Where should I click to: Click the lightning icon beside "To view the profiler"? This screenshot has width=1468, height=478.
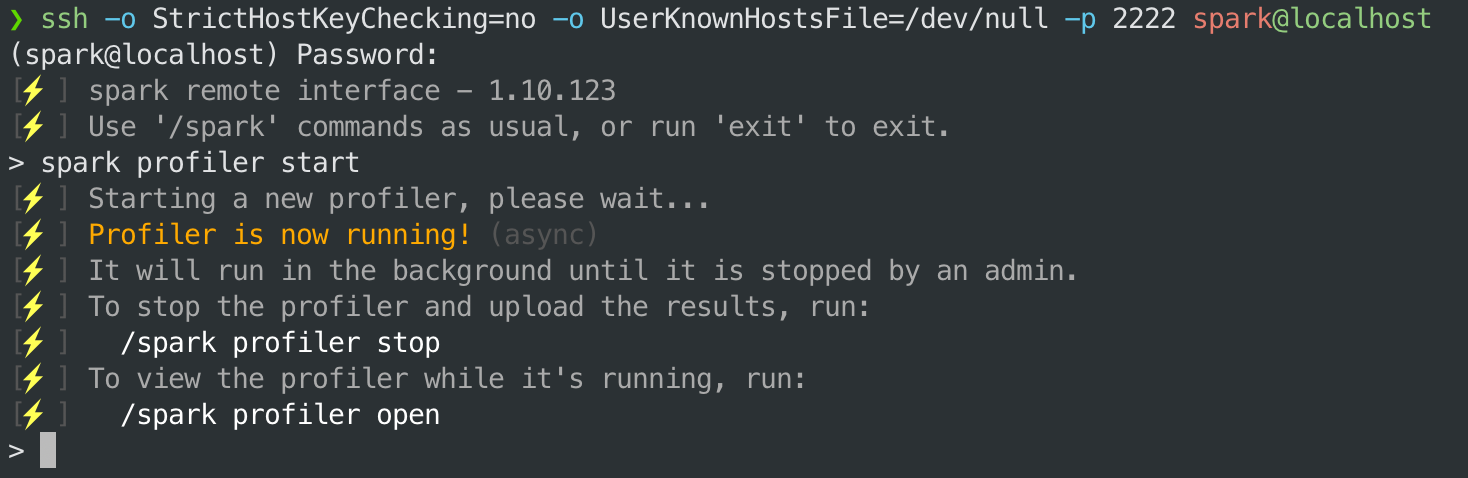(33, 379)
